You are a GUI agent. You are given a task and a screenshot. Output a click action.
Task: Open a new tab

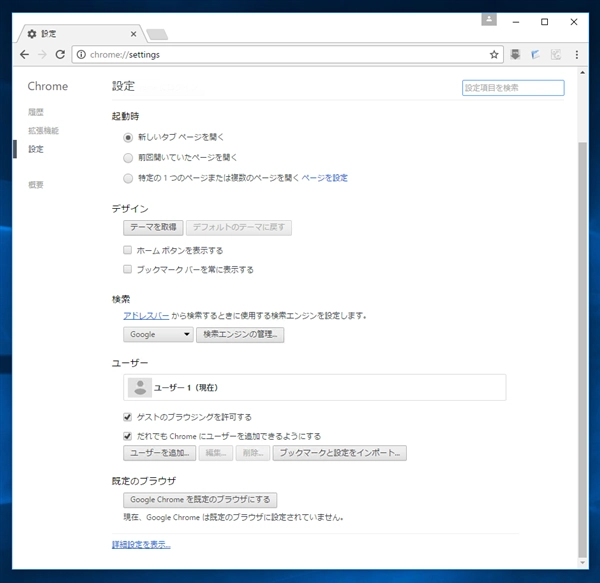click(x=157, y=34)
